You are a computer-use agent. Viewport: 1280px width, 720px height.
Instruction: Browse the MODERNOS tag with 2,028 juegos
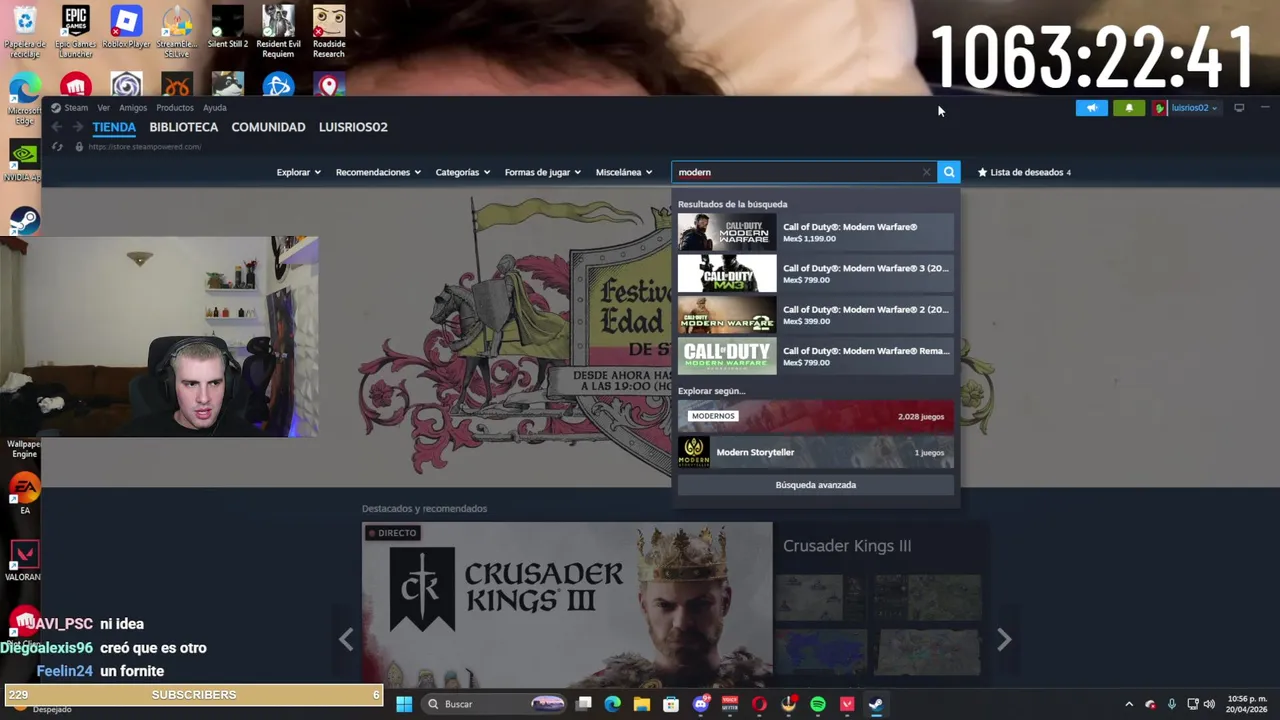815,416
